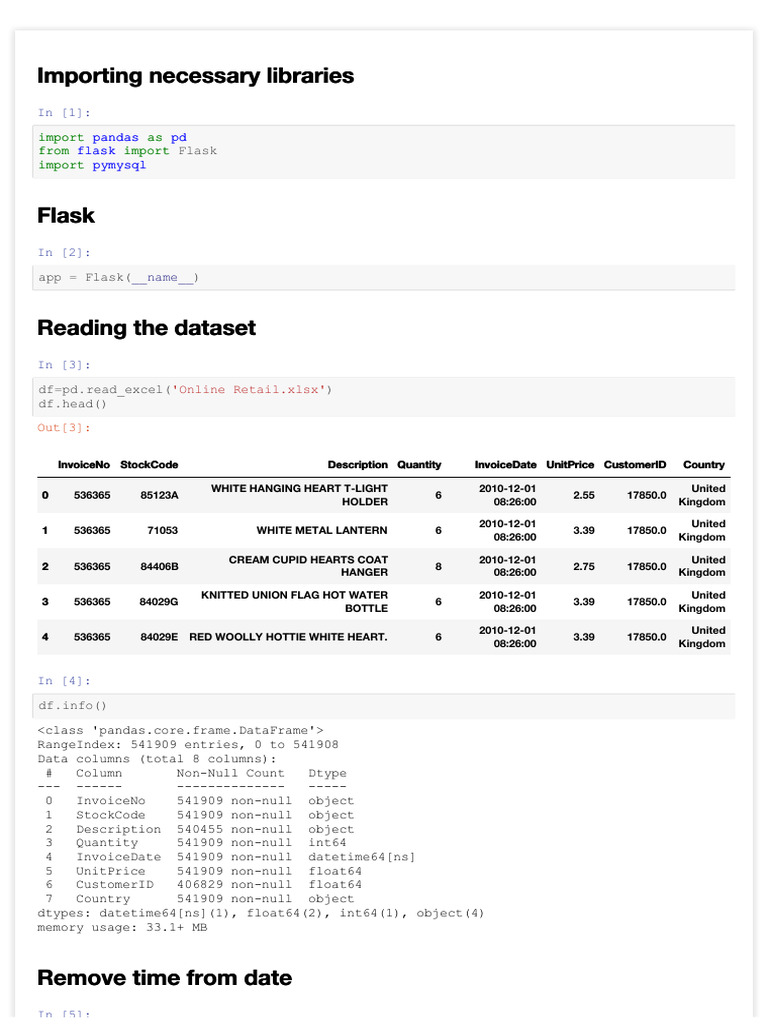Click the 'Reading the dataset' heading
This screenshot has width=768, height=1024.
coord(146,328)
